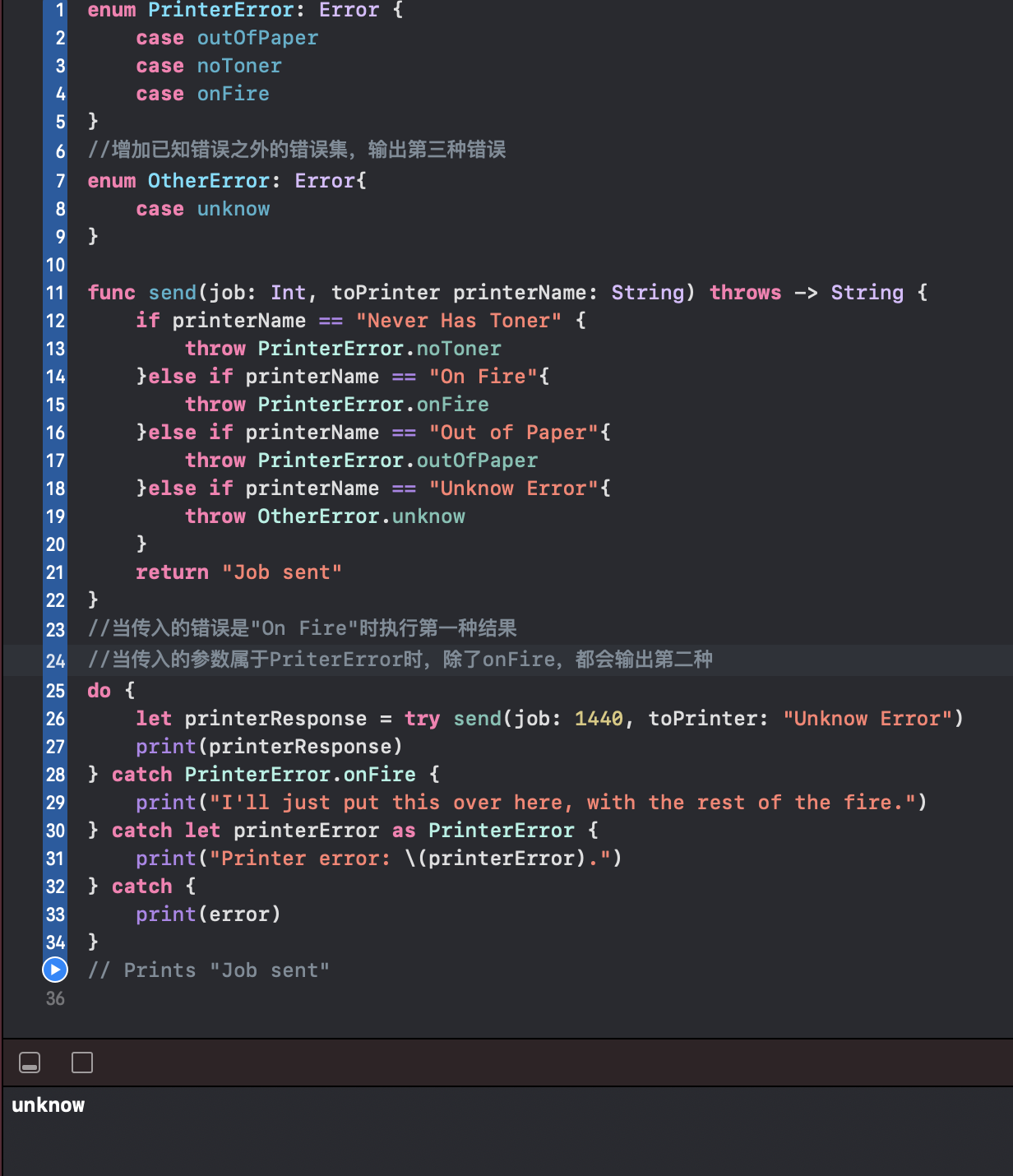Click 'as PrinterError' on line 30
Image resolution: width=1013 pixels, height=1176 pixels.
(483, 831)
